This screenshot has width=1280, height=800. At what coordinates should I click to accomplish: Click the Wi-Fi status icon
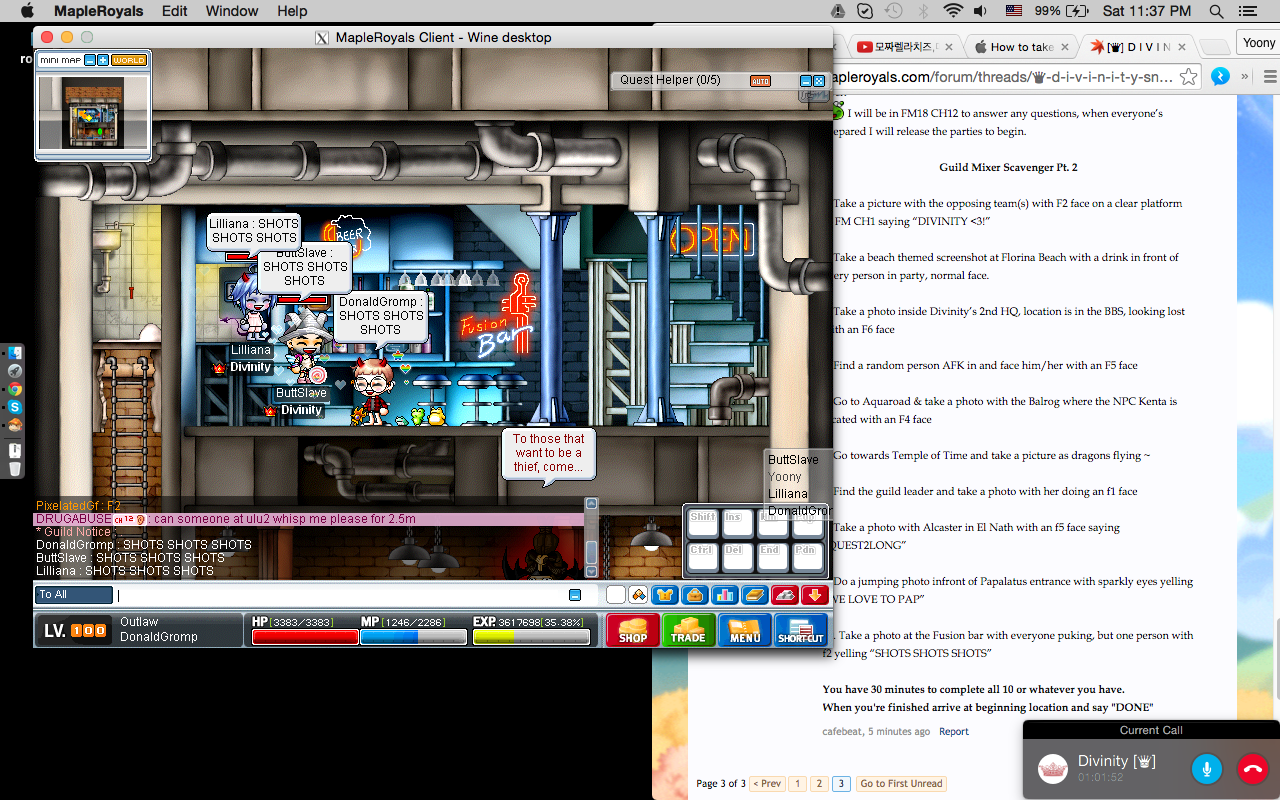tap(953, 11)
